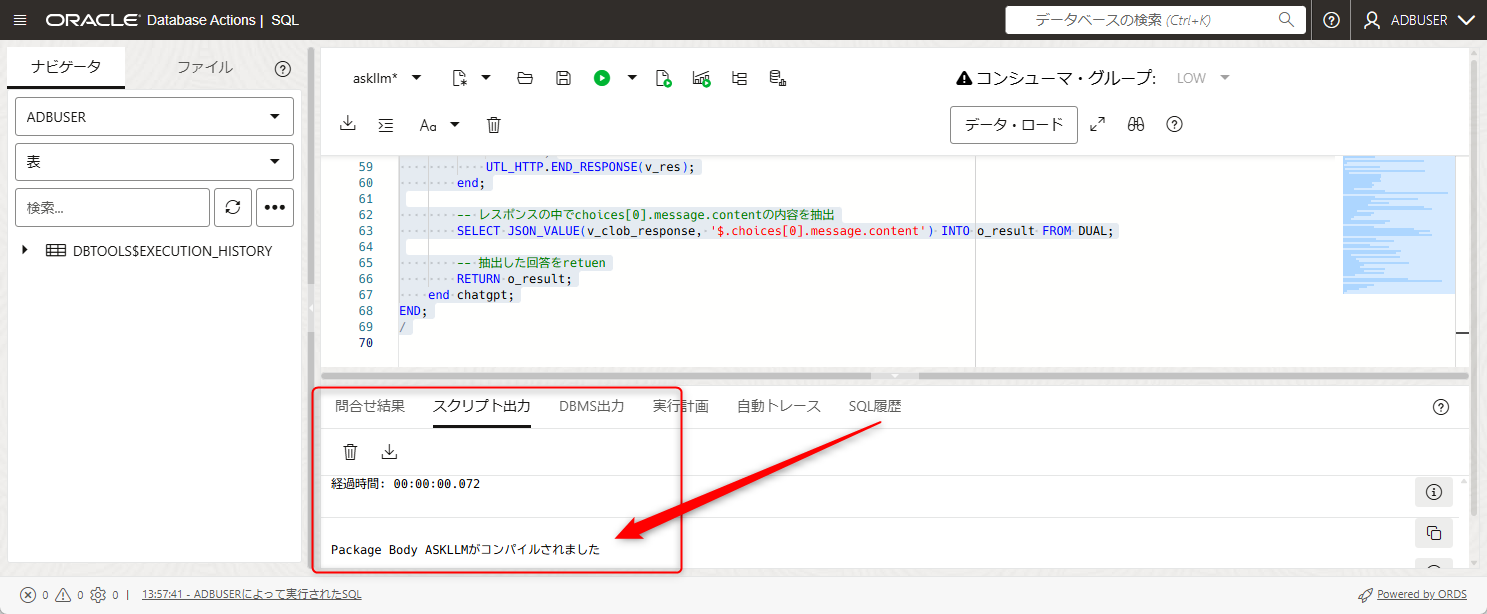Click the データ・ロード button
This screenshot has height=614, width=1487.
click(1014, 125)
